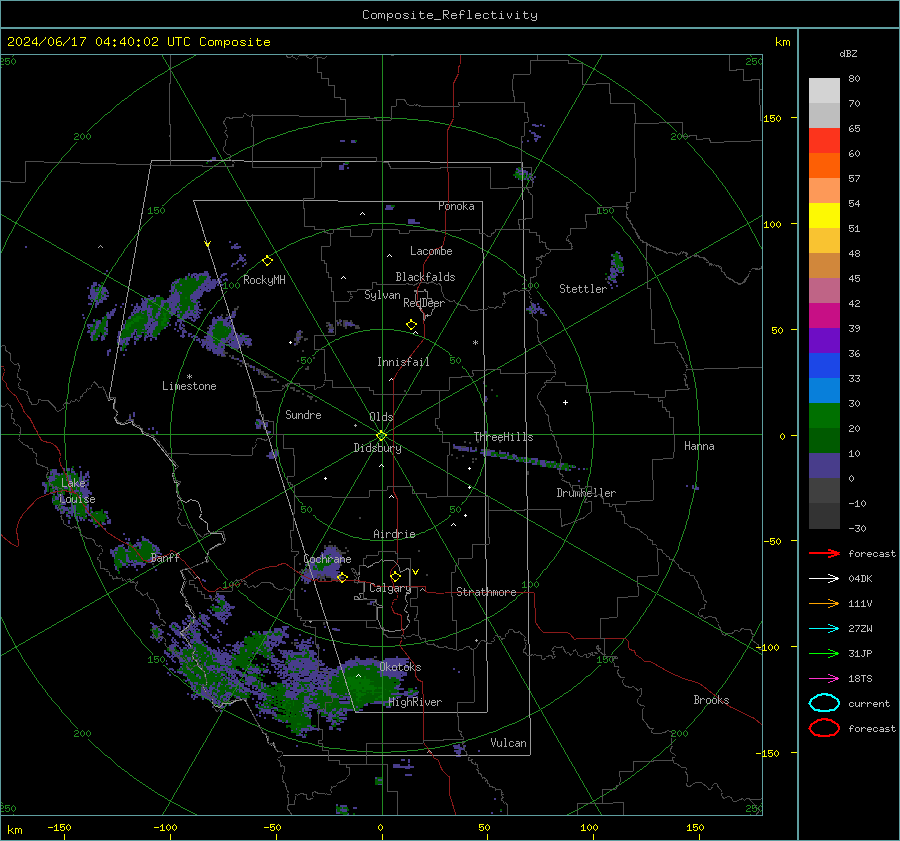Viewport: 900px width, 841px height.
Task: Click the white star marker above Limestone
Action: (x=189, y=377)
